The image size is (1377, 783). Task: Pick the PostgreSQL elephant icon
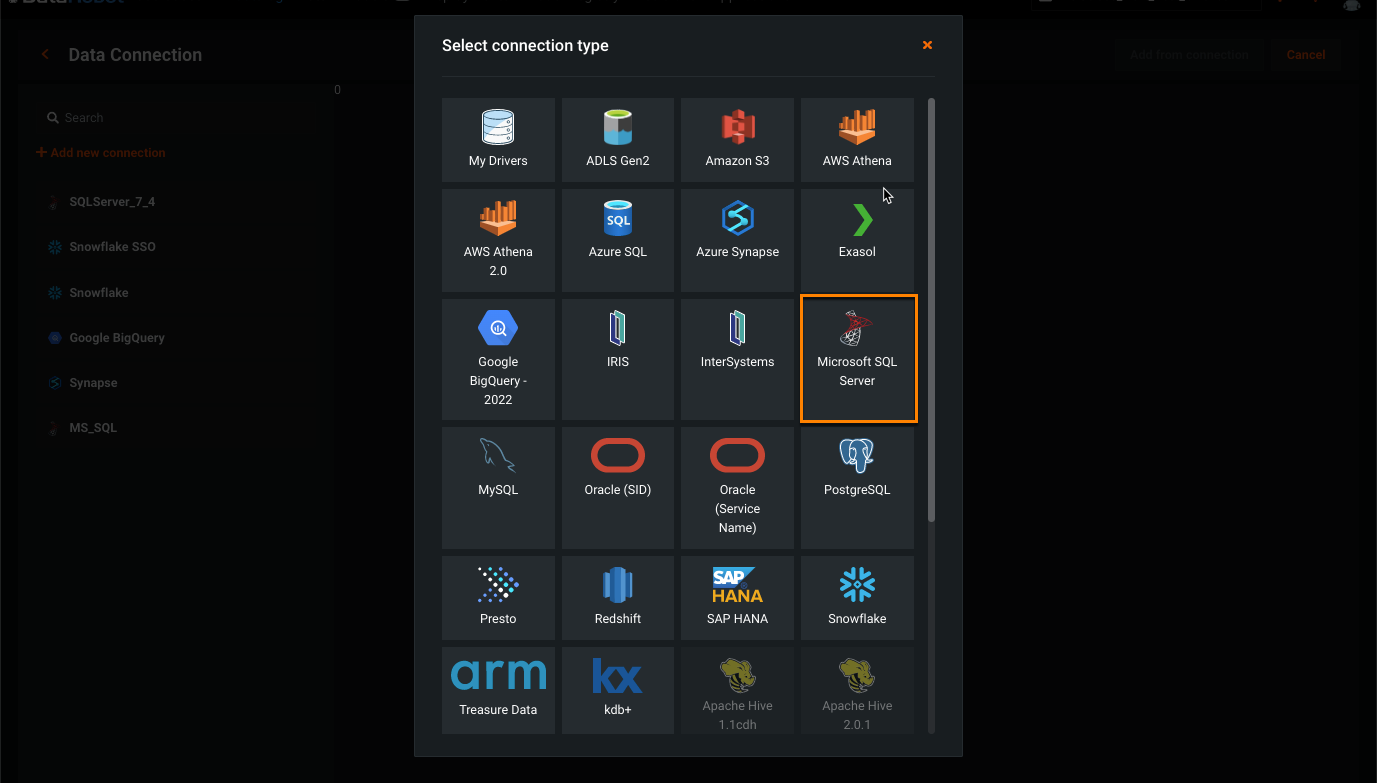click(857, 456)
